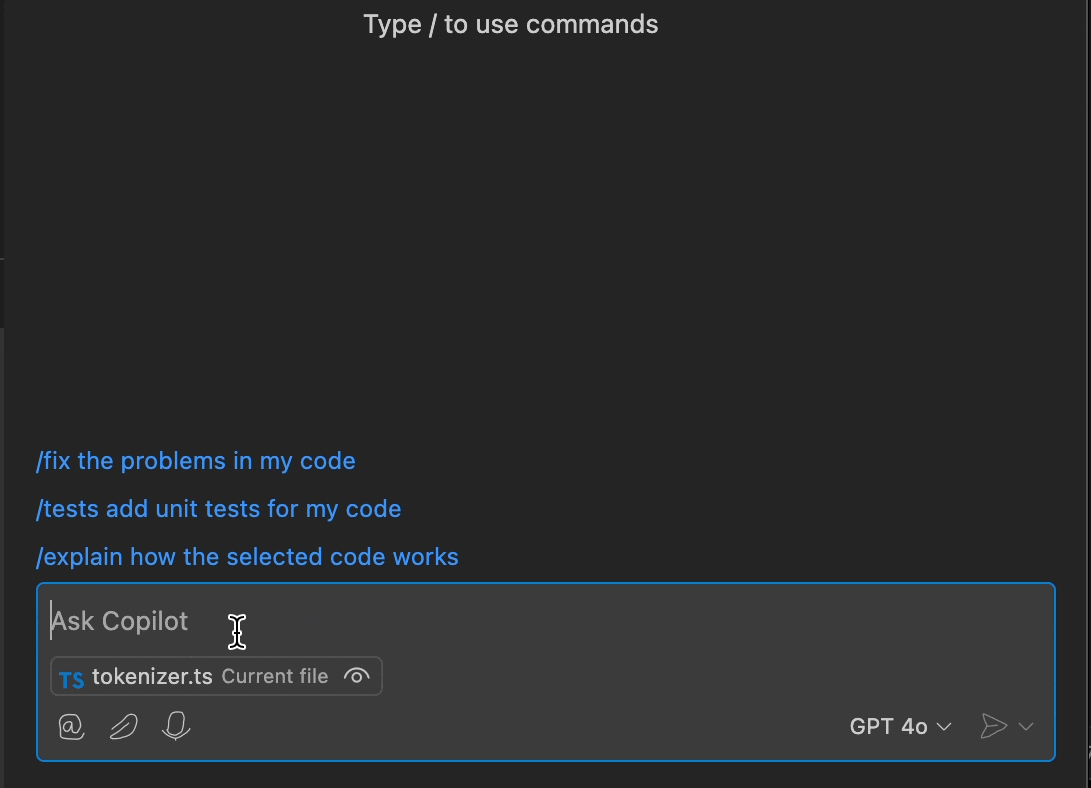Attach context using the @ mention icon
1091x788 pixels.
70,726
